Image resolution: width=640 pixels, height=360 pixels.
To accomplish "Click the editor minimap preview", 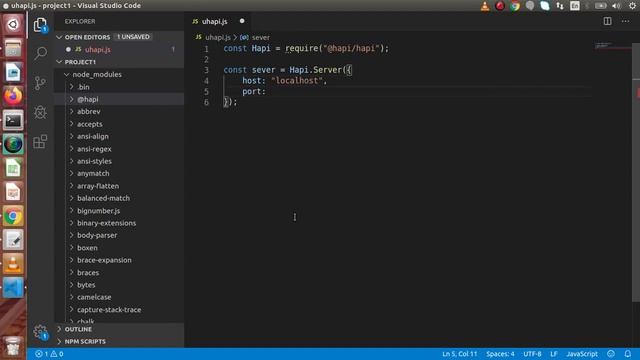I will coord(612,45).
